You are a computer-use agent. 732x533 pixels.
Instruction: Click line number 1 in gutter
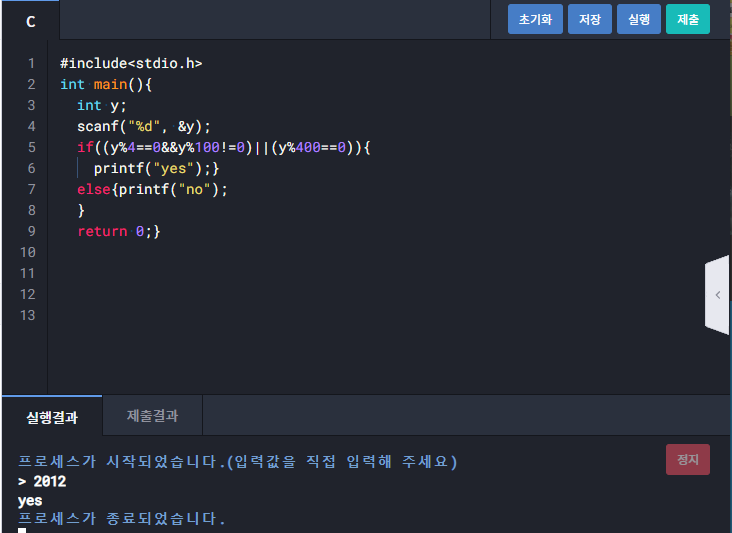[x=31, y=63]
